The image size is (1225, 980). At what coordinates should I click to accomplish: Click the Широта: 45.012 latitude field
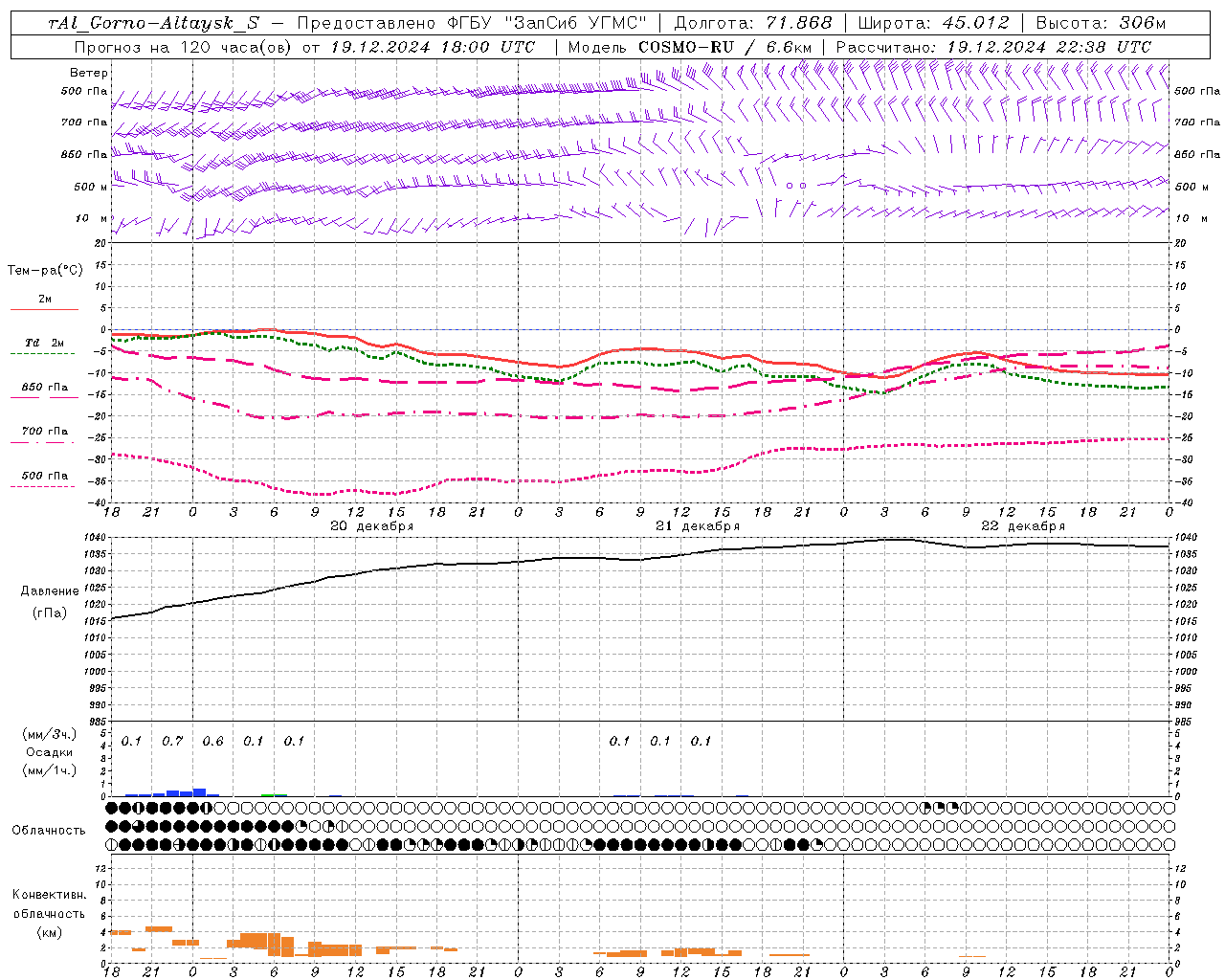click(x=933, y=23)
